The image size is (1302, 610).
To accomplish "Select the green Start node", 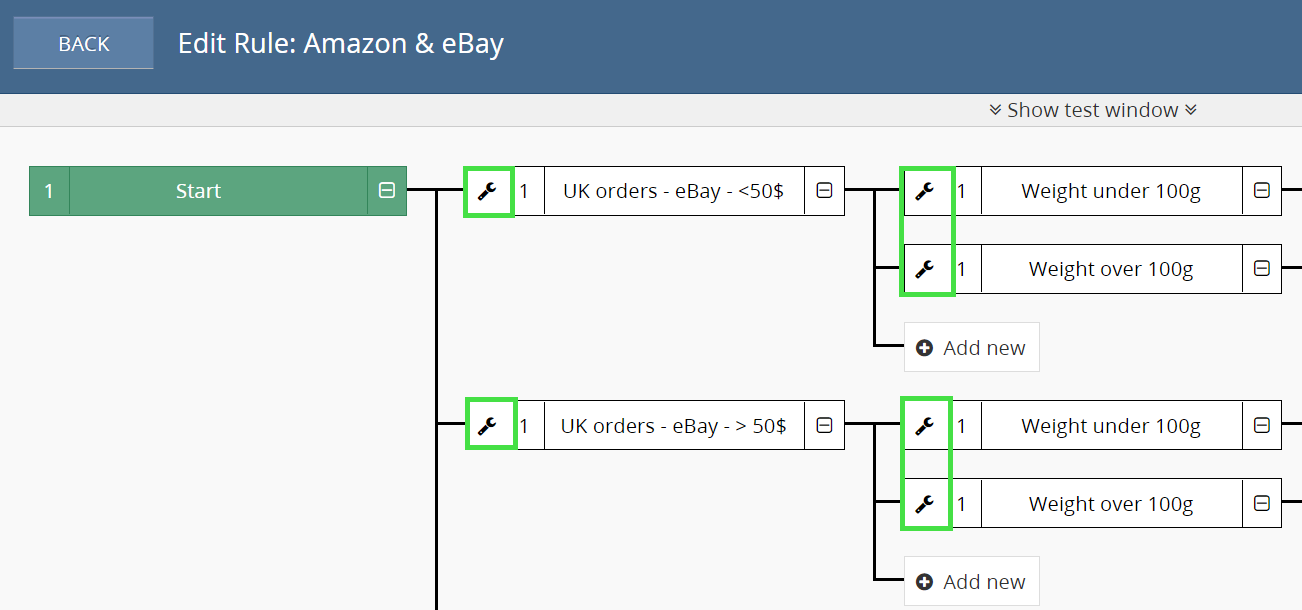I will click(198, 191).
